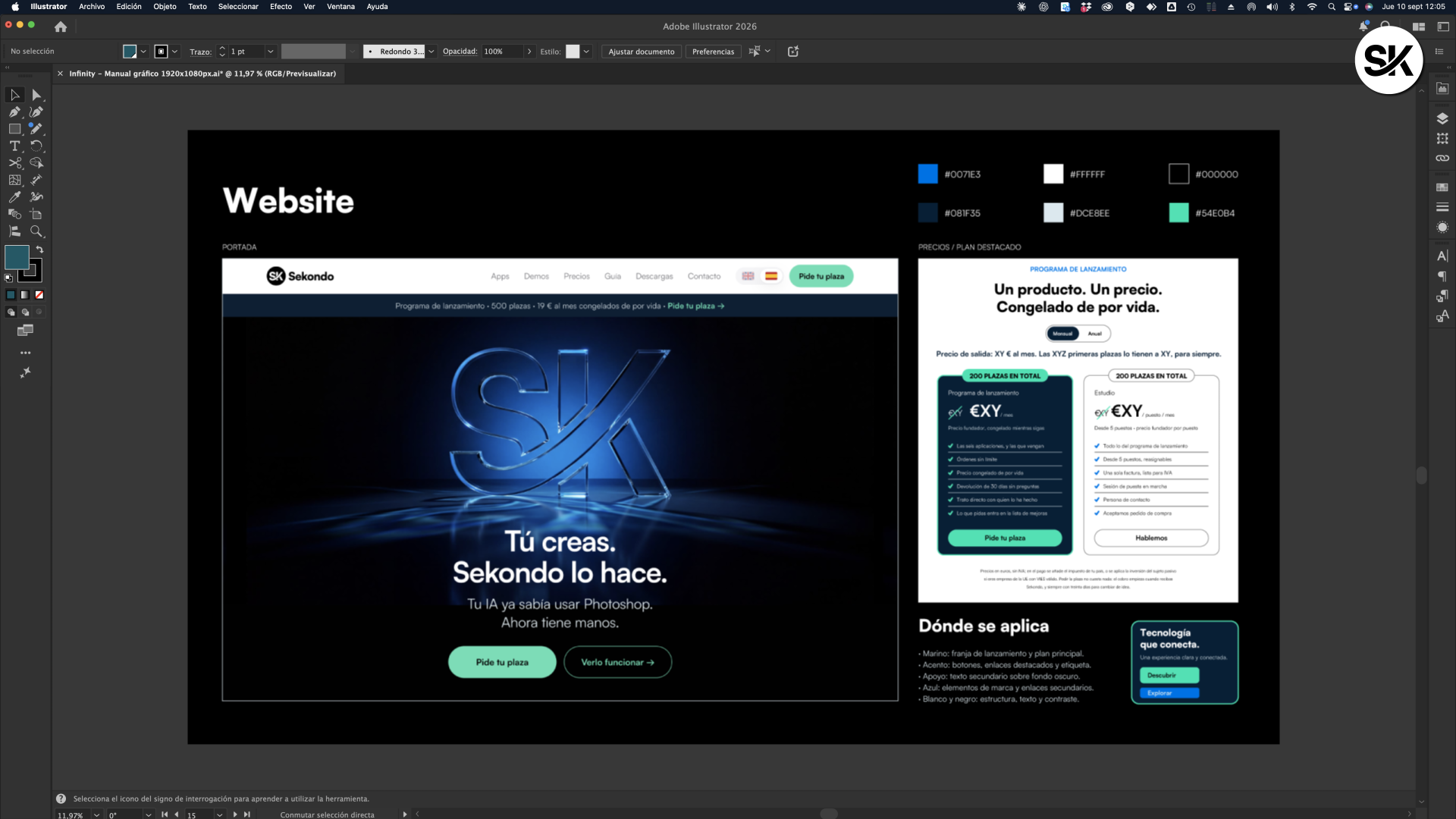Image resolution: width=1456 pixels, height=819 pixels.
Task: Select the Selection (black arrow) tool
Action: 14,95
